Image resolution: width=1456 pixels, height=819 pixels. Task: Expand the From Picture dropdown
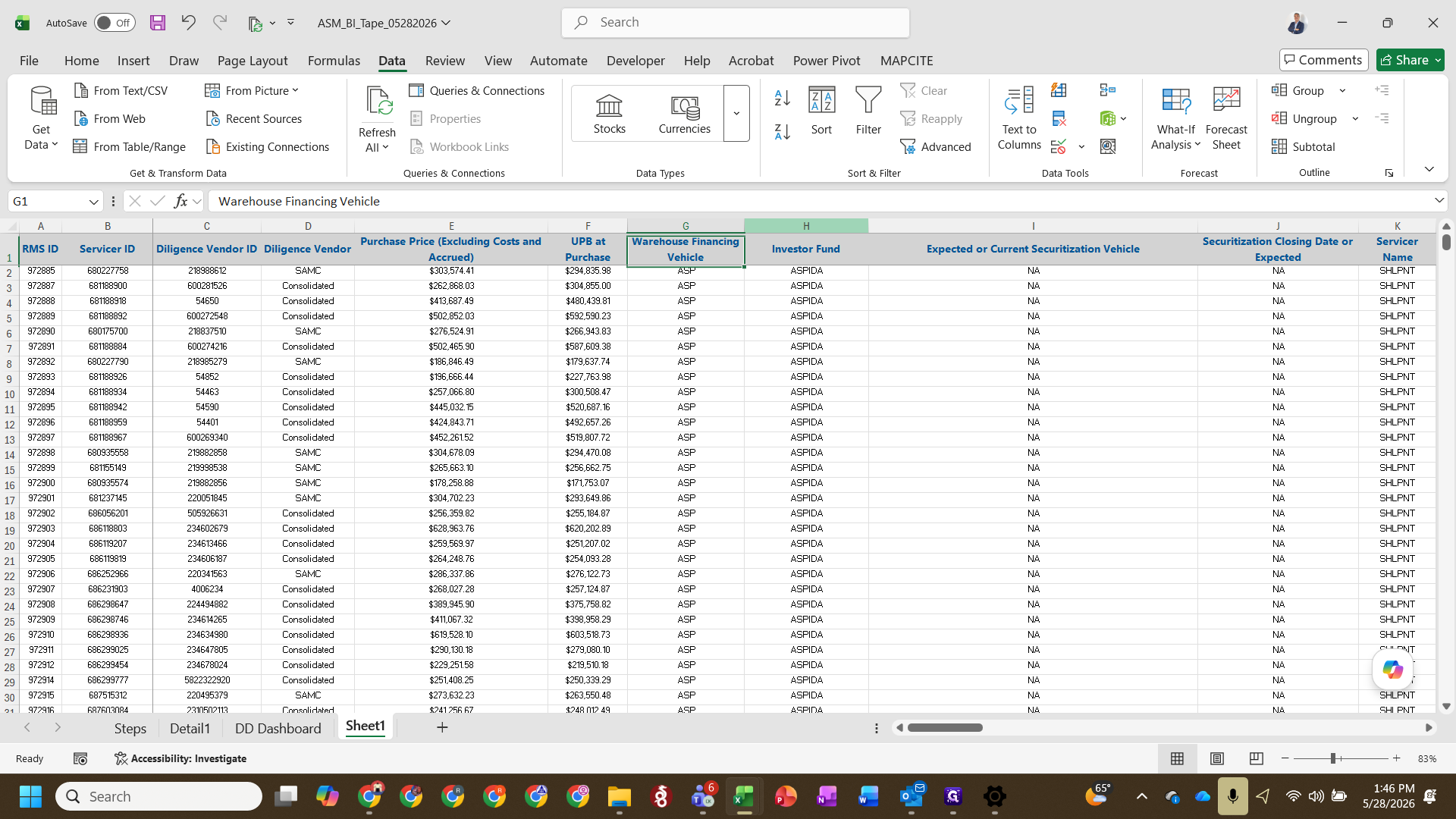pyautogui.click(x=295, y=90)
